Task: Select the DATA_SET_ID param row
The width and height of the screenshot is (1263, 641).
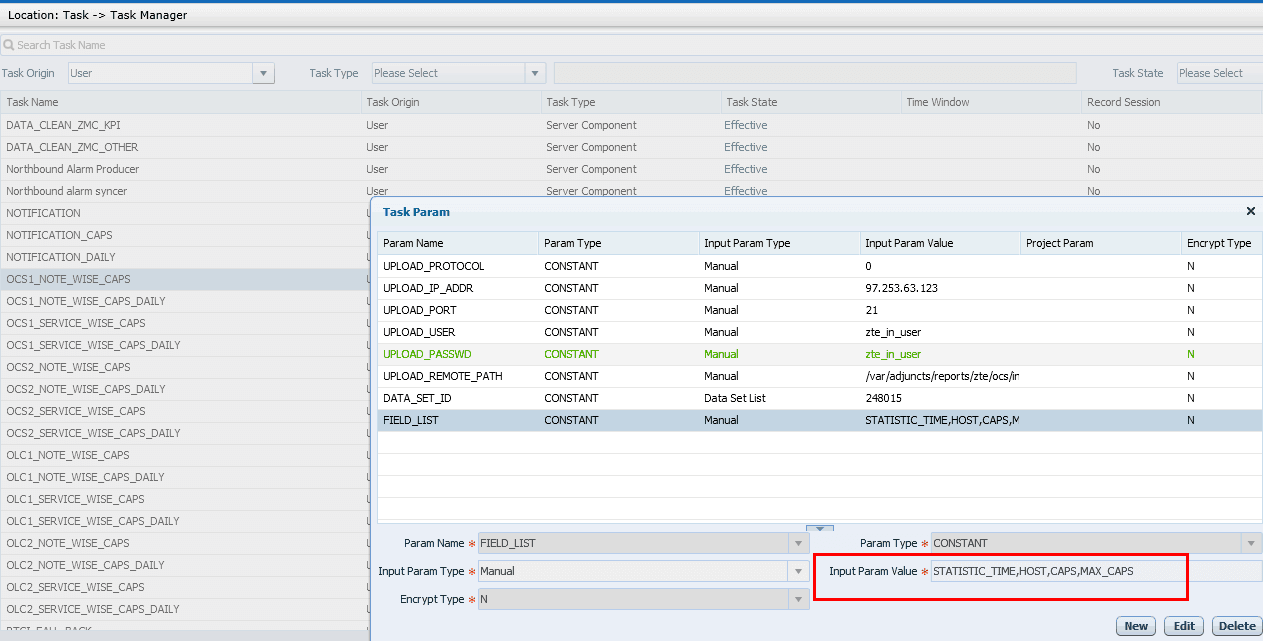Action: click(x=820, y=398)
